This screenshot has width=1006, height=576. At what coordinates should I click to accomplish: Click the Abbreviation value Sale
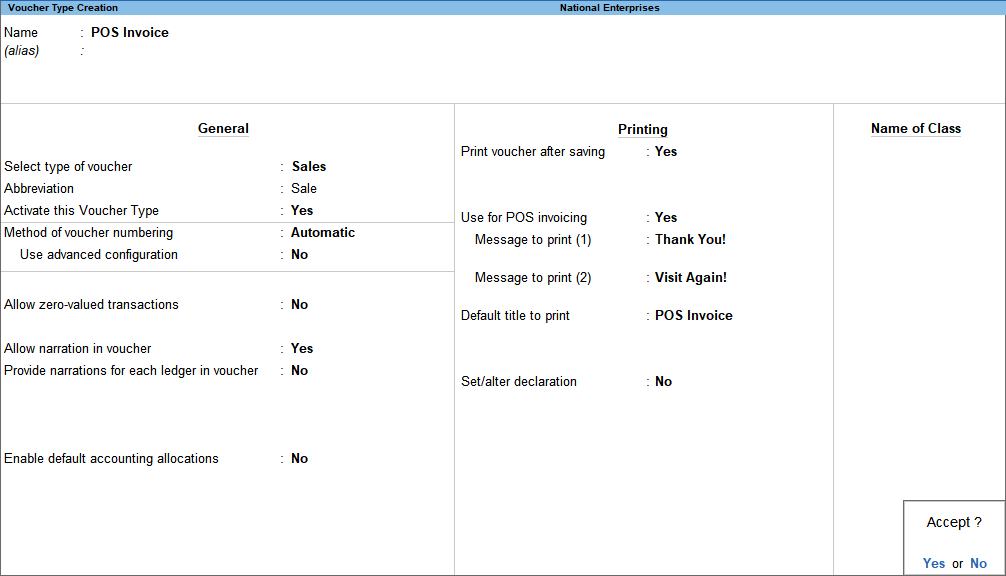tap(303, 189)
